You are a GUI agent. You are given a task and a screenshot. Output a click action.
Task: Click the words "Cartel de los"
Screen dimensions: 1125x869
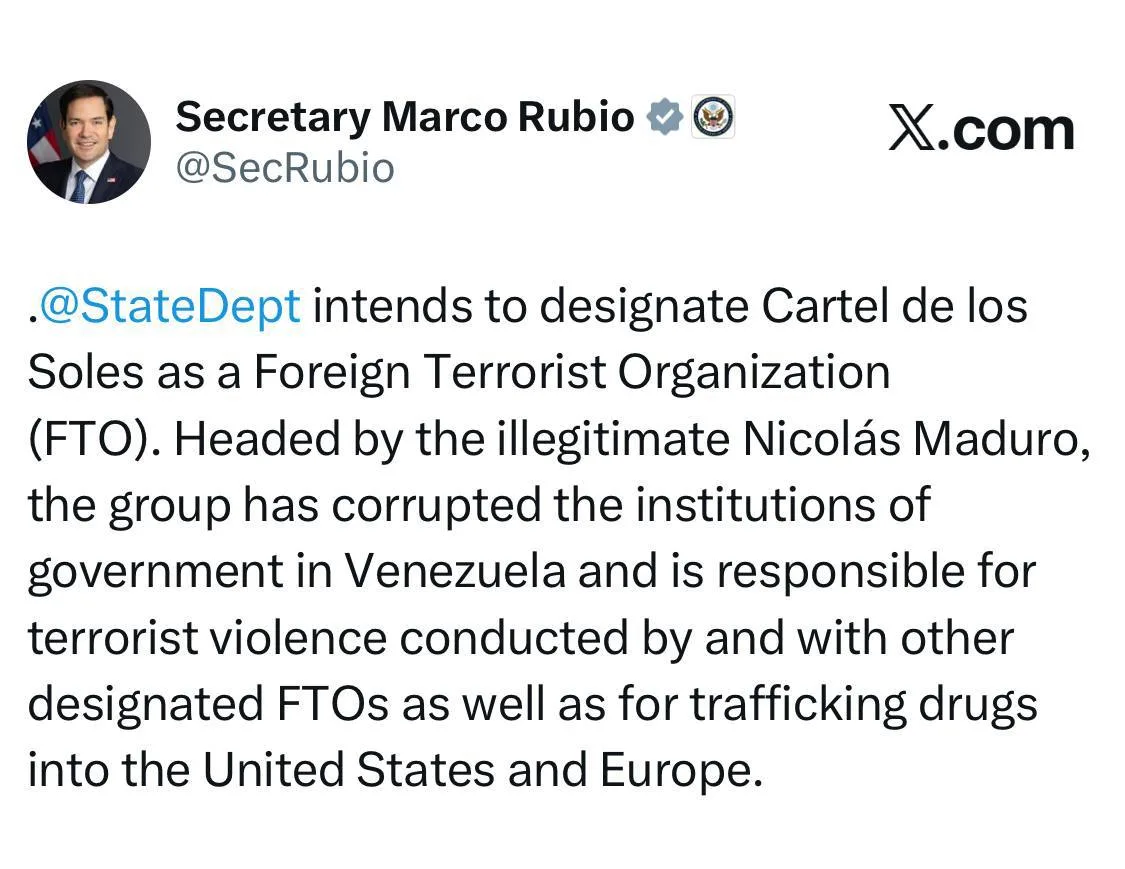click(x=895, y=307)
